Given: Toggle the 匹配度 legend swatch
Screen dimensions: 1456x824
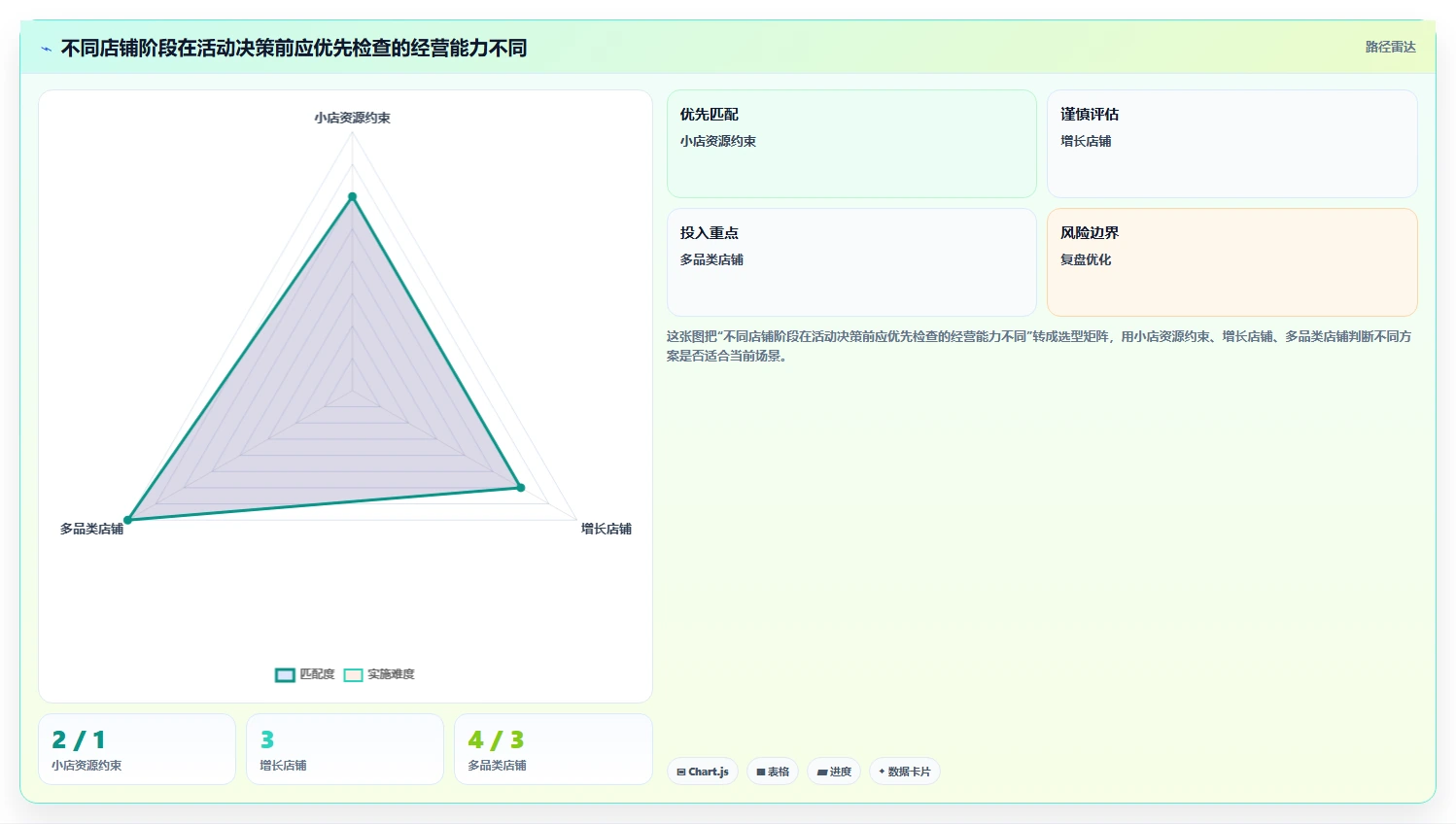Looking at the screenshot, I should tap(285, 674).
